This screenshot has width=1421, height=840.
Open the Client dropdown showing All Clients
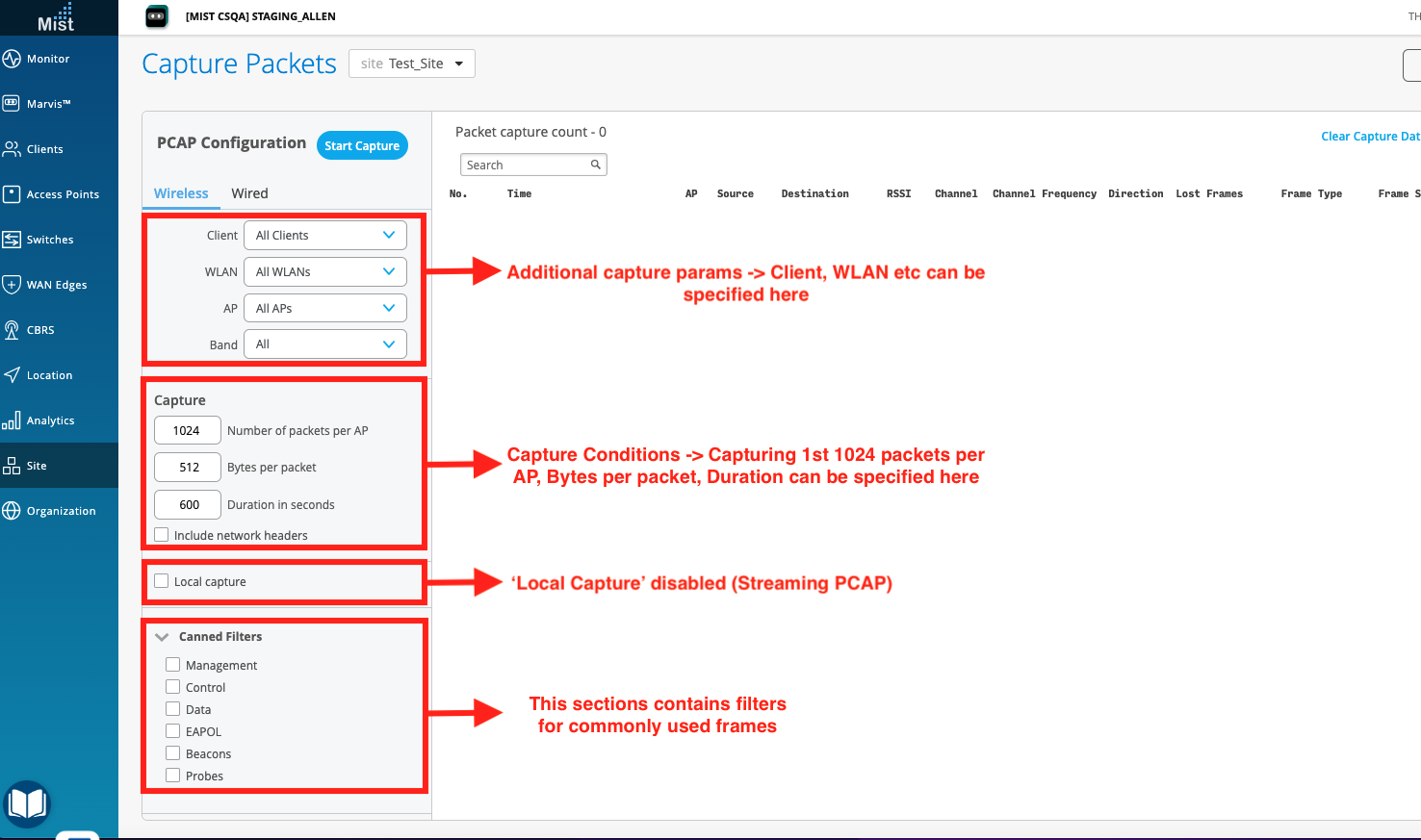[324, 236]
